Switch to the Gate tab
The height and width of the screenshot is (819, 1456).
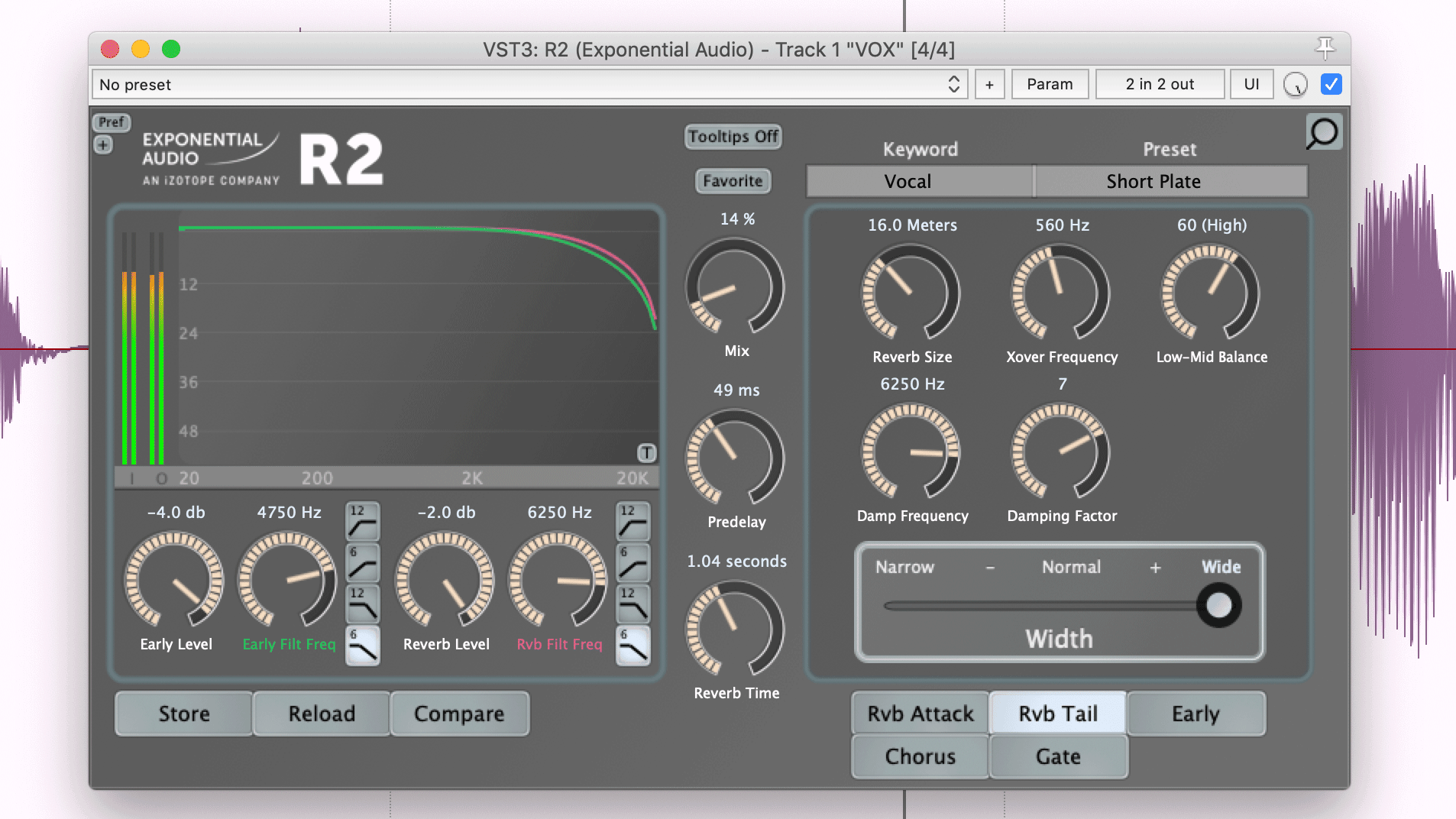1058,756
